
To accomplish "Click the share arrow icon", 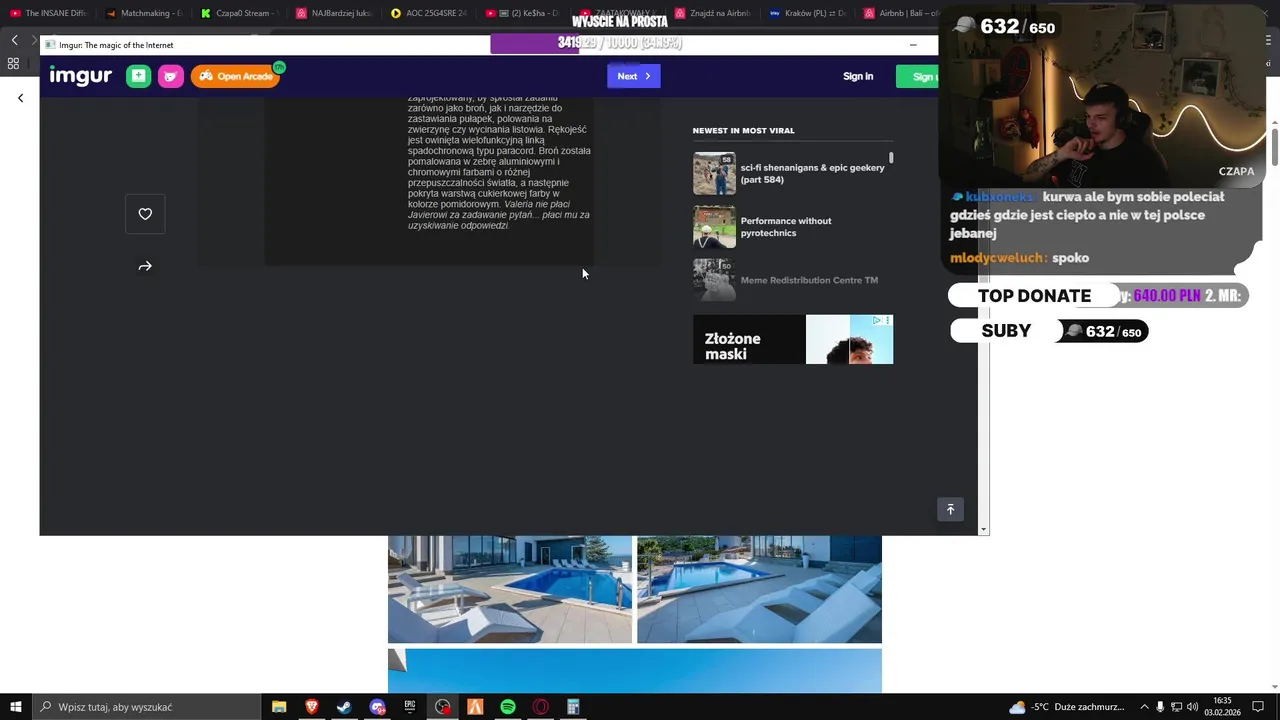I will [145, 266].
